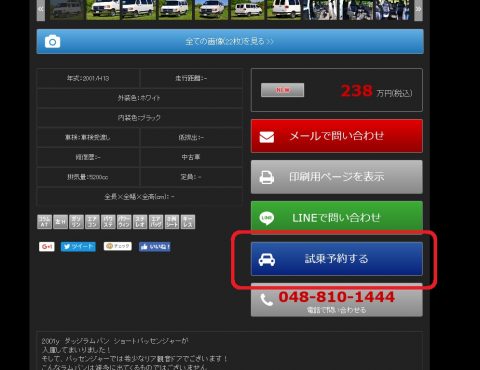The height and width of the screenshot is (370, 480).
Task: Click the 外装色:ホワイト row
Action: [139, 98]
